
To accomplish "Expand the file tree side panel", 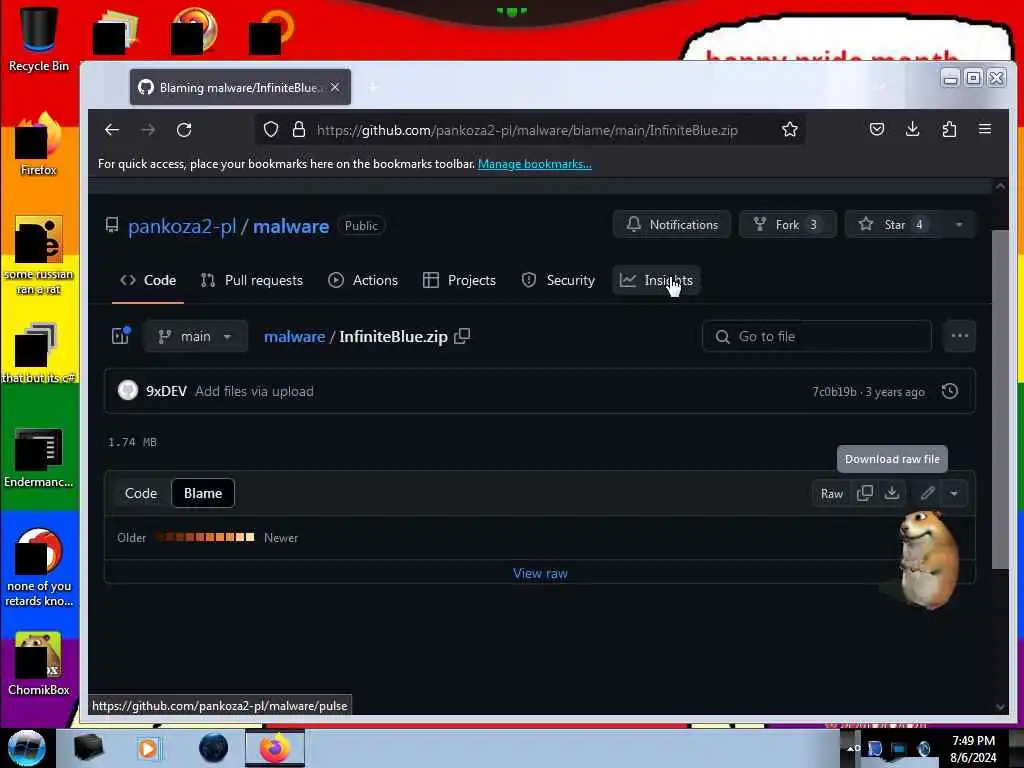I will point(121,336).
